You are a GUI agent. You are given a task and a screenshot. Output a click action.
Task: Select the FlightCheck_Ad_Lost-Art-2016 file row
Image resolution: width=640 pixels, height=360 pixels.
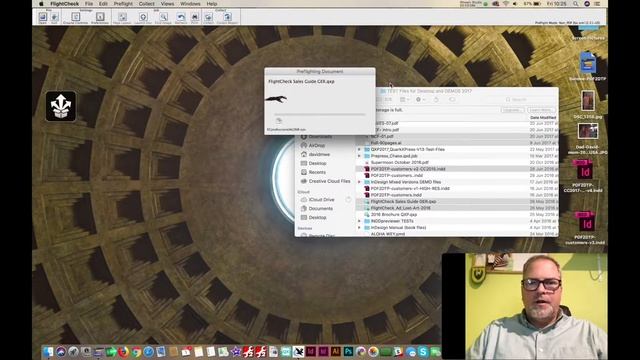click(x=457, y=208)
